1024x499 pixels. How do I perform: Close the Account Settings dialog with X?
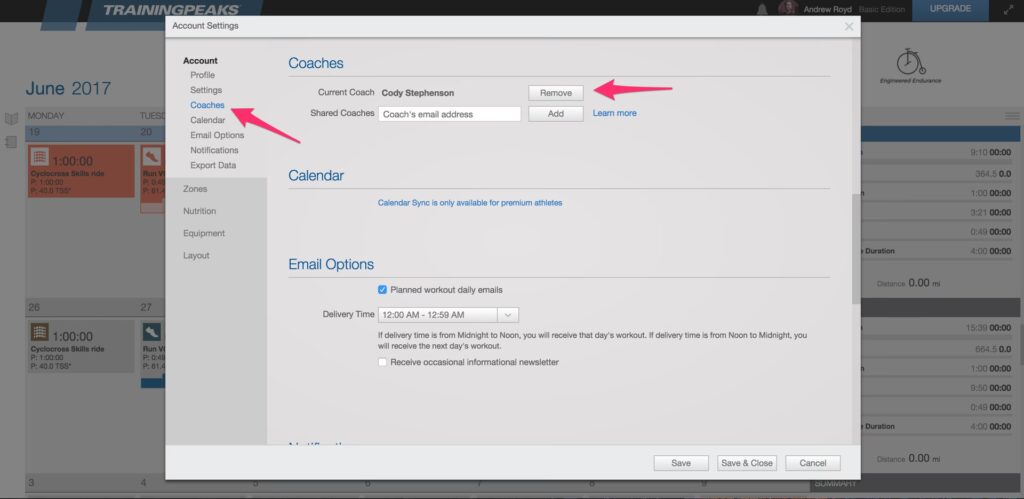click(x=848, y=26)
